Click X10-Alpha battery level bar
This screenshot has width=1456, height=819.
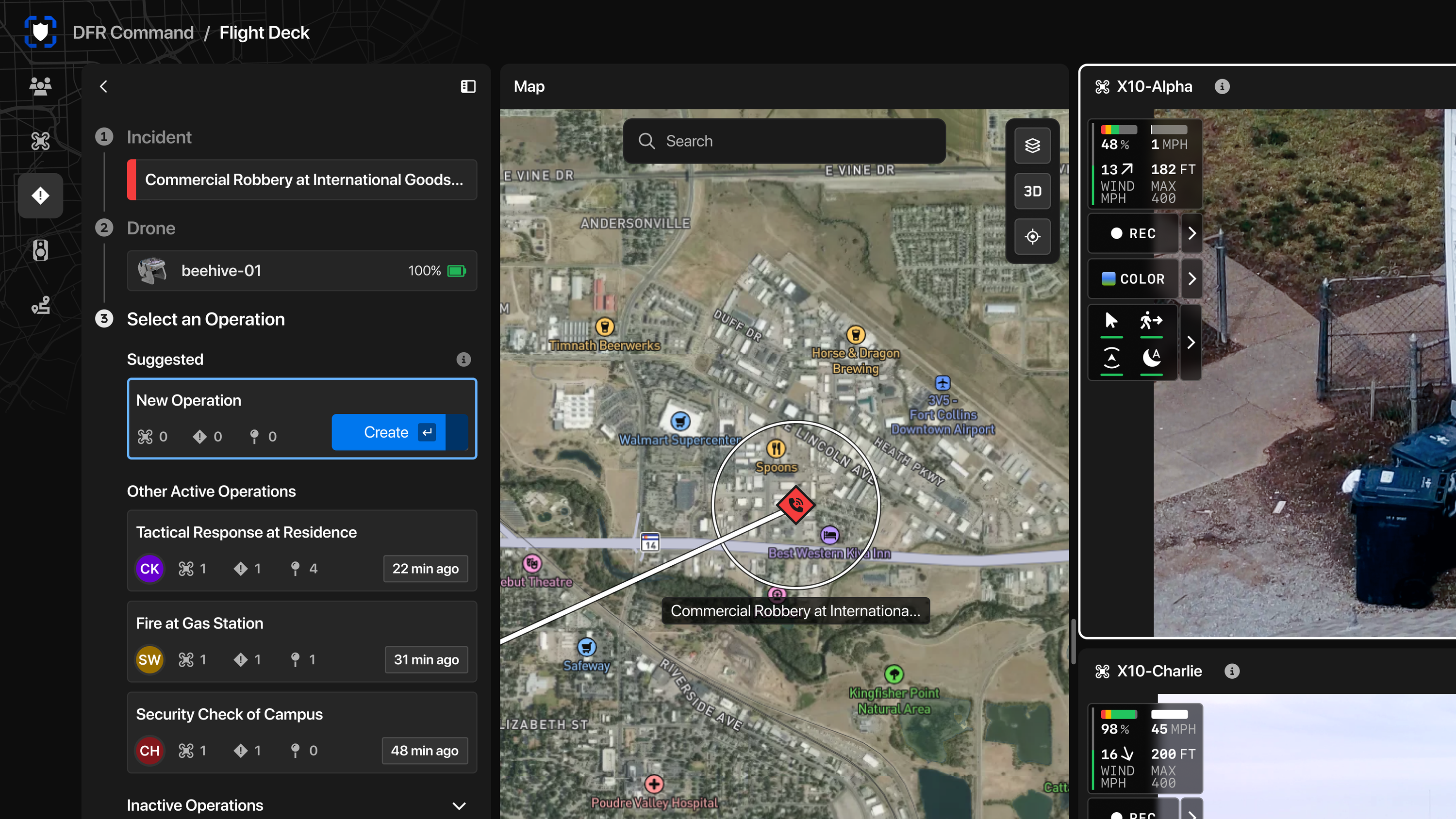pos(1119,130)
